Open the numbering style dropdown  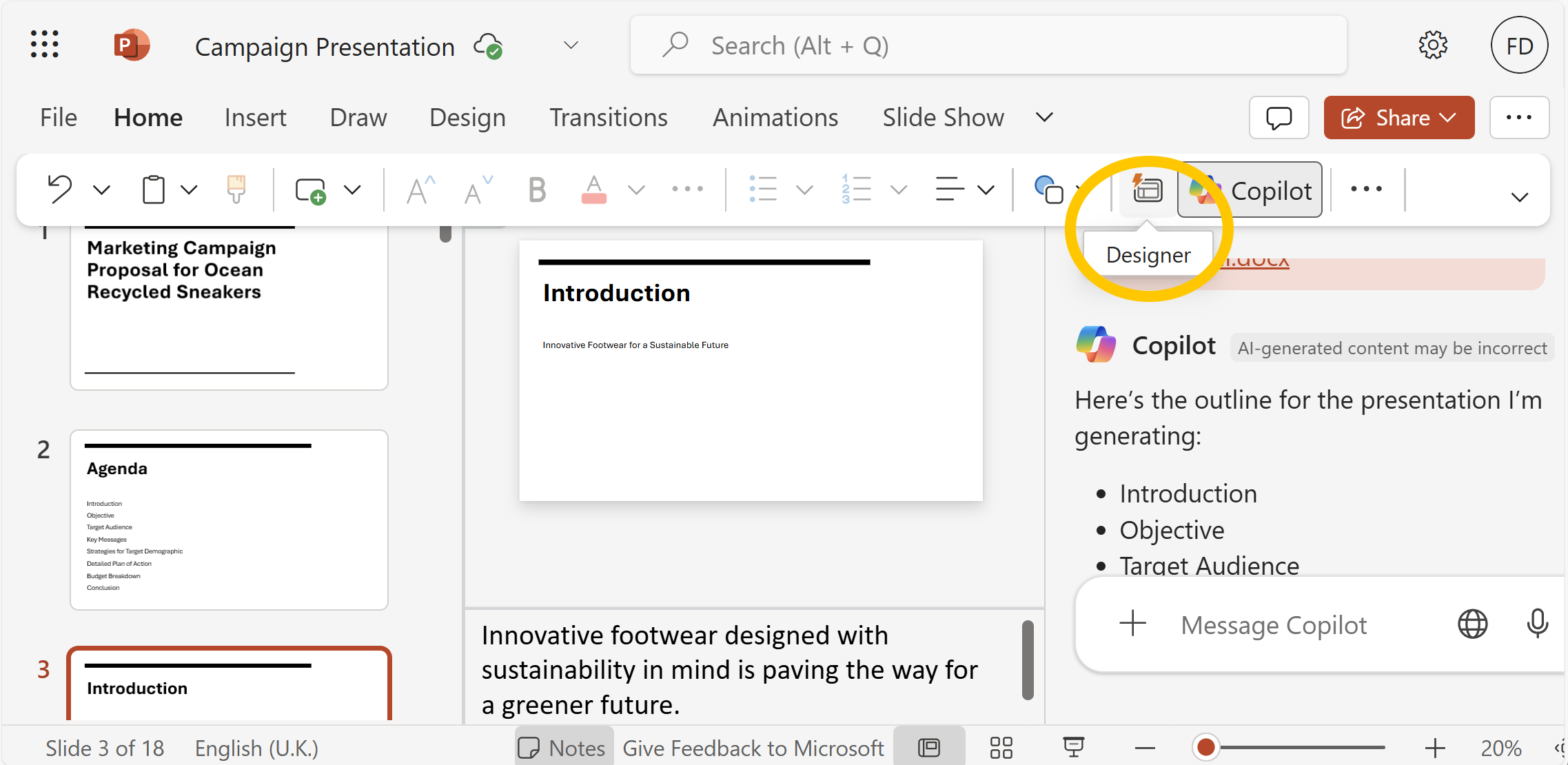coord(898,190)
